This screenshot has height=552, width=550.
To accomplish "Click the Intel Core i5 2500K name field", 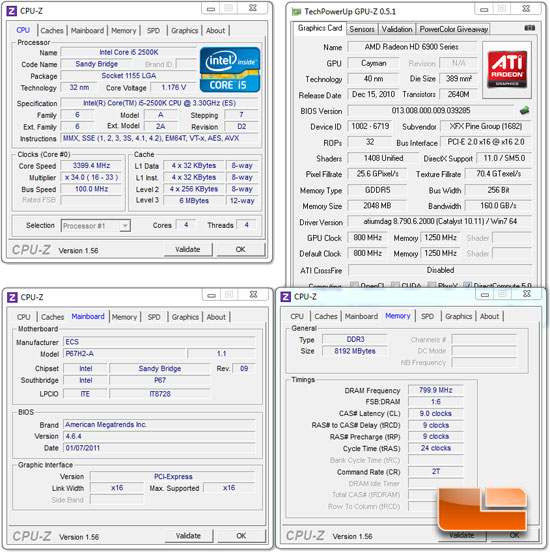I will [129, 52].
